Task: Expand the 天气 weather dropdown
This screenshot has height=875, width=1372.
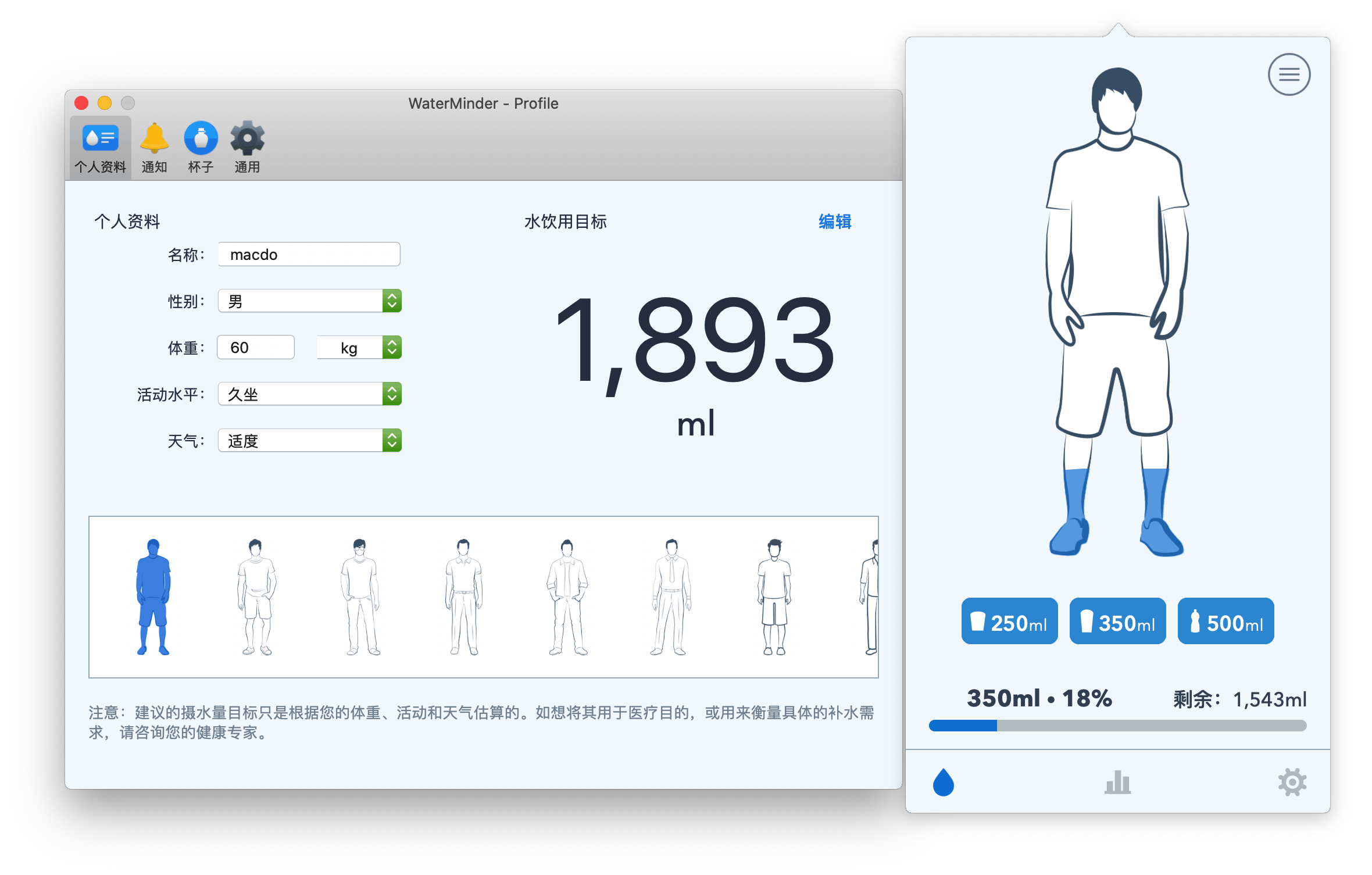Action: (310, 441)
